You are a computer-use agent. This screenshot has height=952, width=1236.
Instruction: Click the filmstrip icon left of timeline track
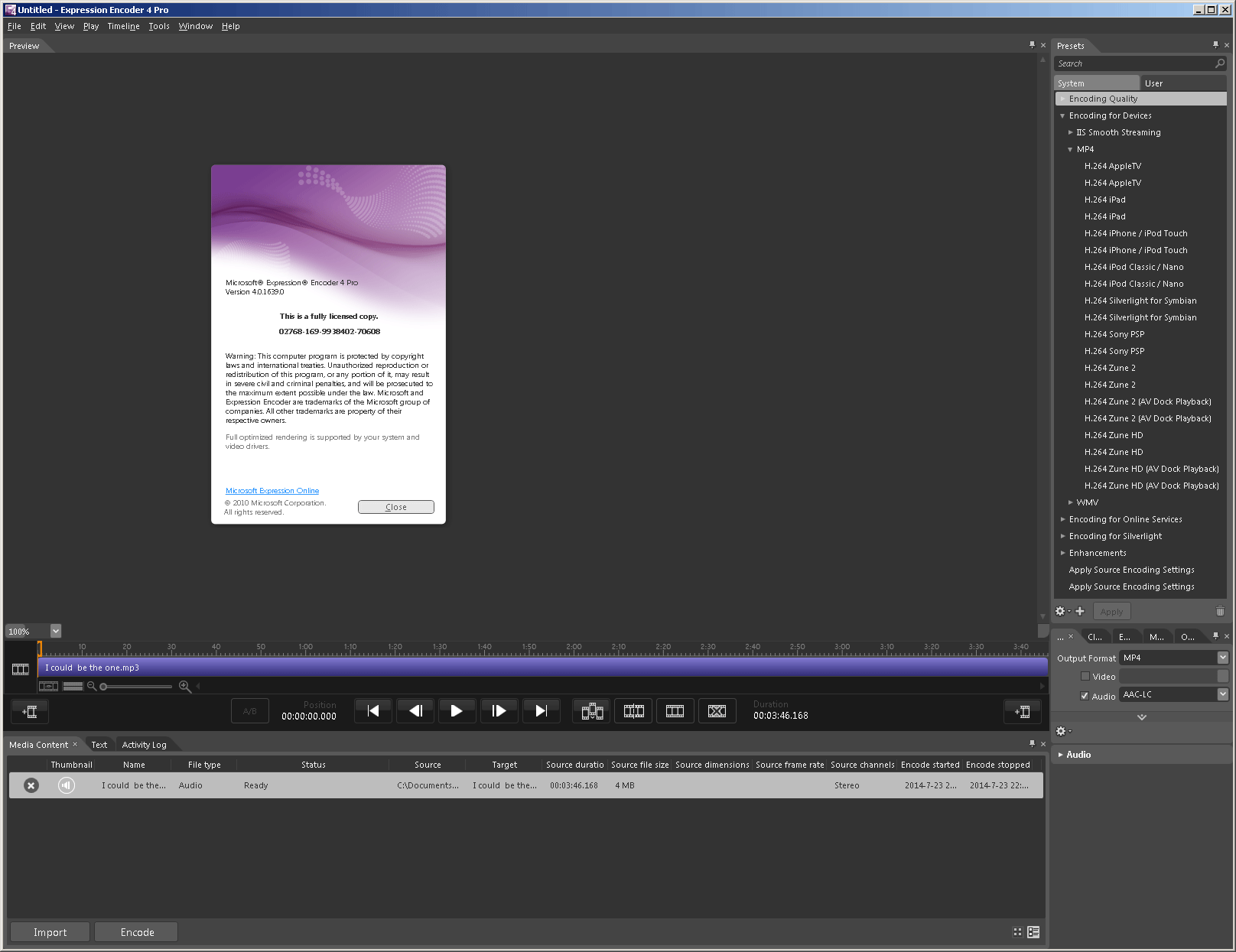21,669
